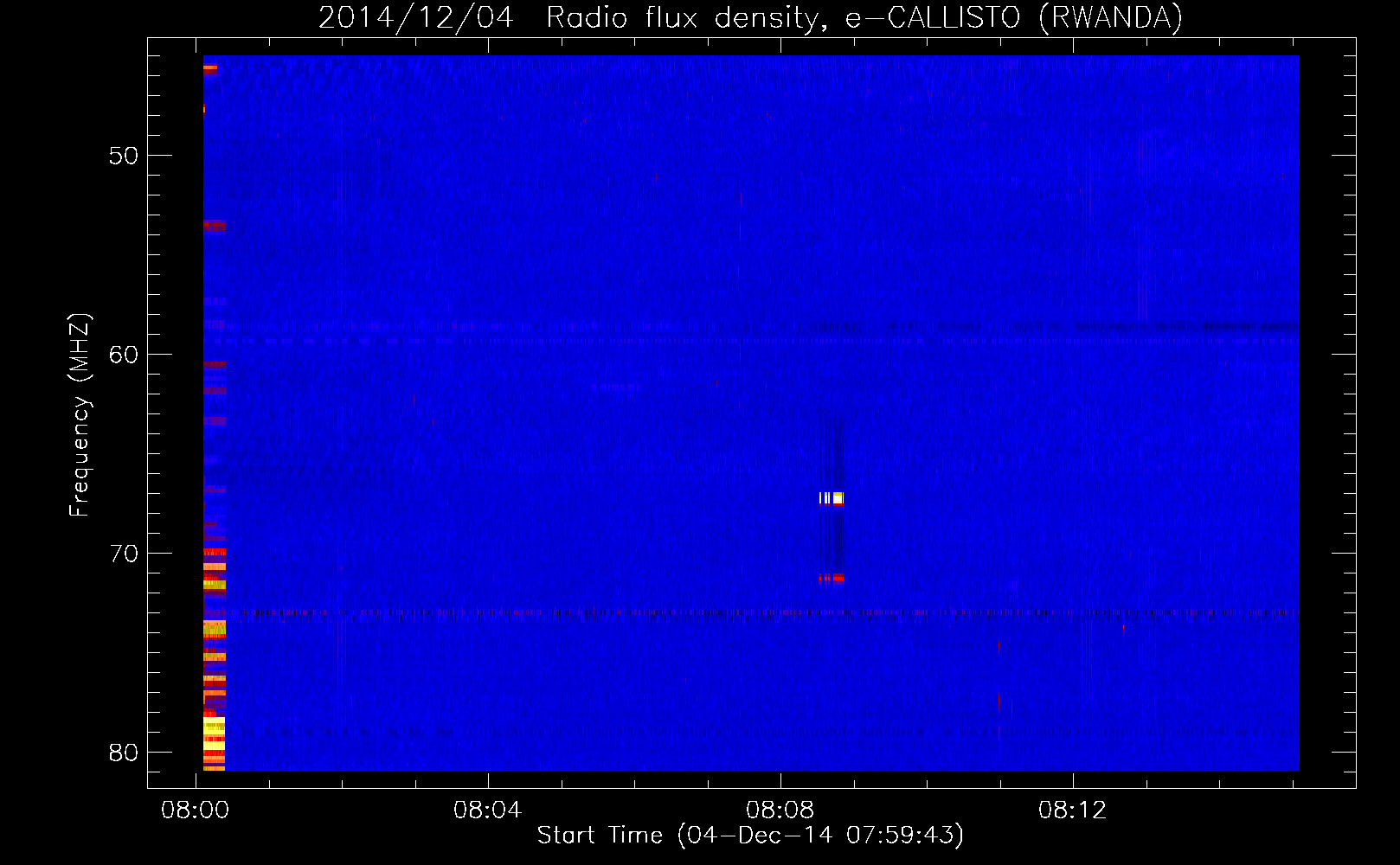
Task: Click the bright white burst near 67 MHz
Action: pos(832,498)
